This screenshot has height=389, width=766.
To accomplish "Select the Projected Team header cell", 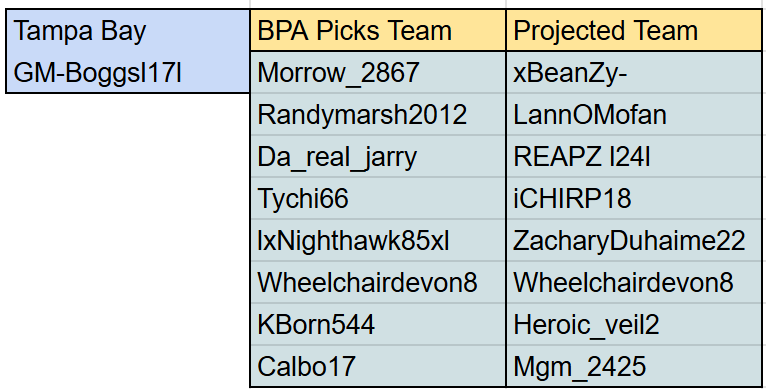I will click(x=634, y=30).
